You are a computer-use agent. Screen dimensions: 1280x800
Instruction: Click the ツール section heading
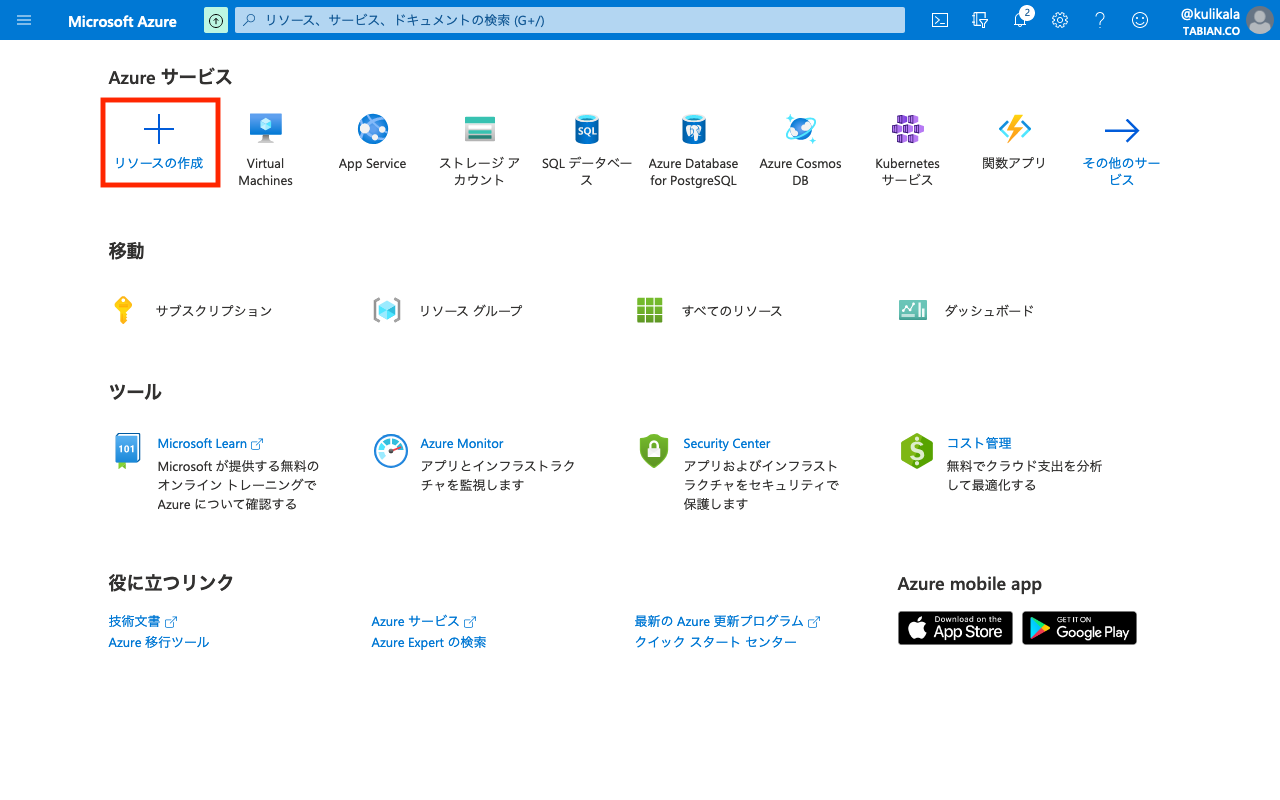coord(135,392)
